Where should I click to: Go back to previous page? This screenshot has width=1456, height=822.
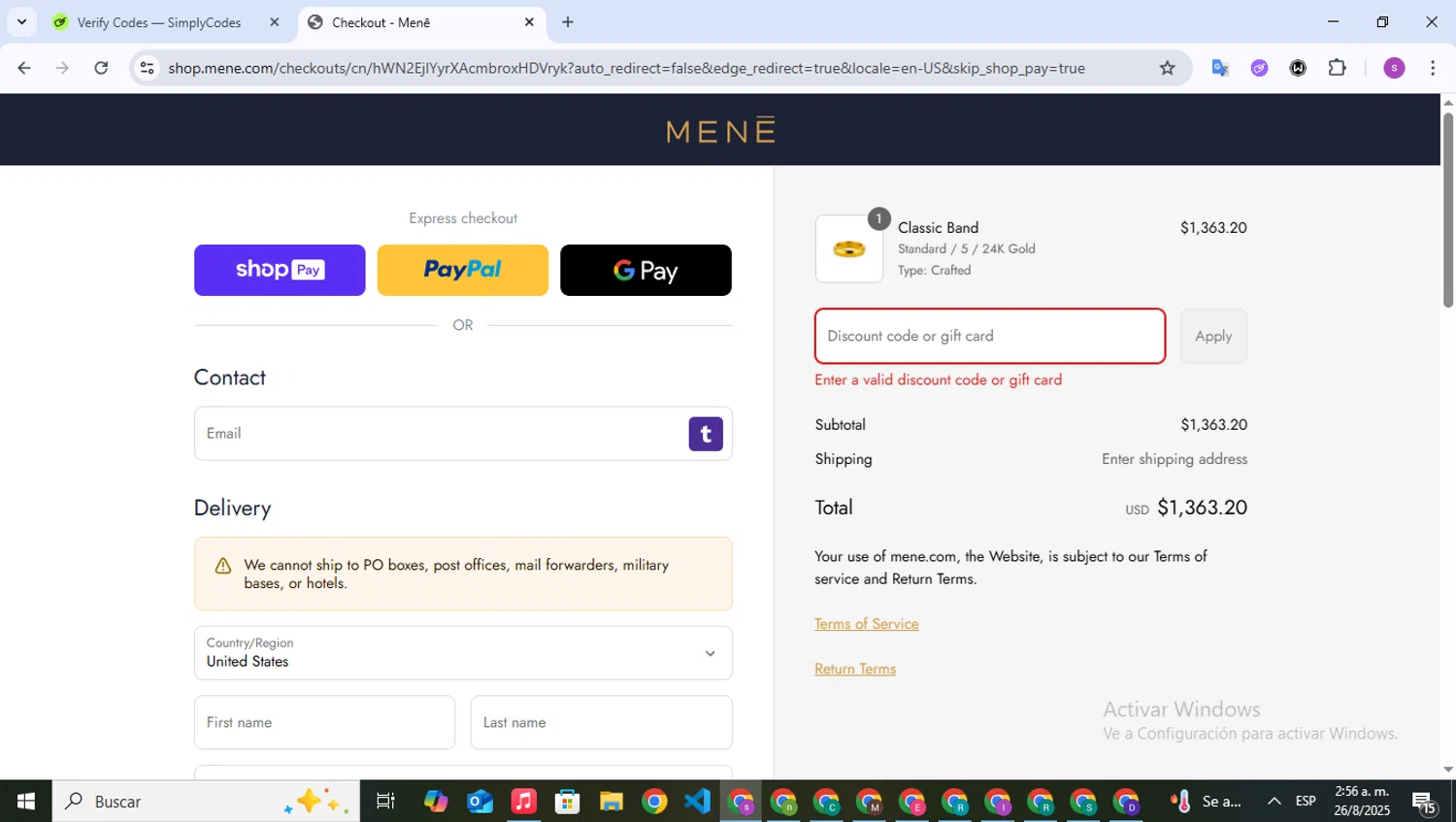tap(24, 68)
